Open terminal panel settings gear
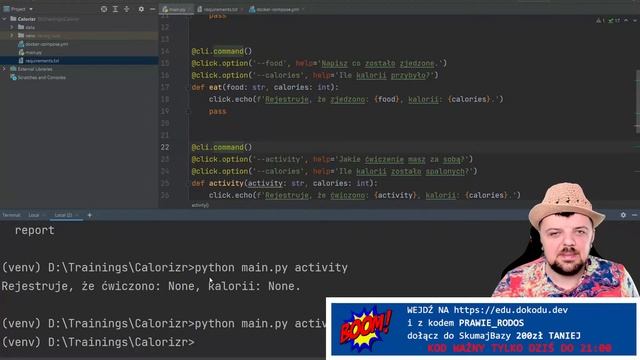Screen dimensions: 640x360 point(623,215)
